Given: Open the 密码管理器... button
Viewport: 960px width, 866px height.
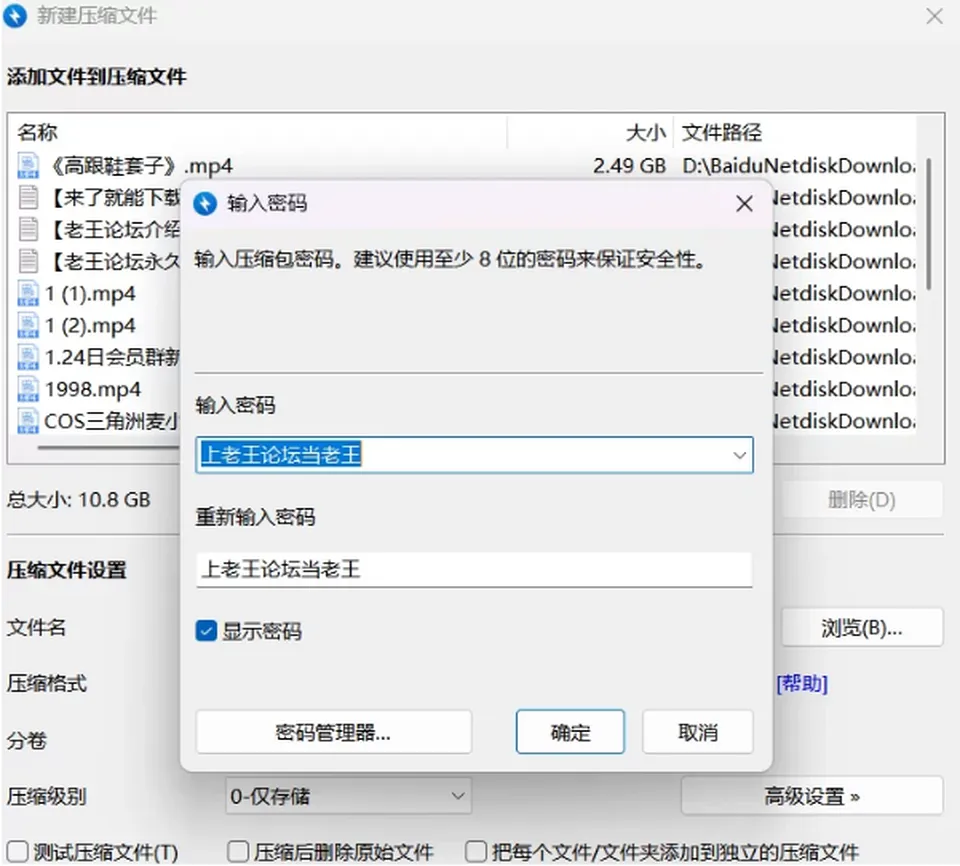Looking at the screenshot, I should [x=334, y=732].
